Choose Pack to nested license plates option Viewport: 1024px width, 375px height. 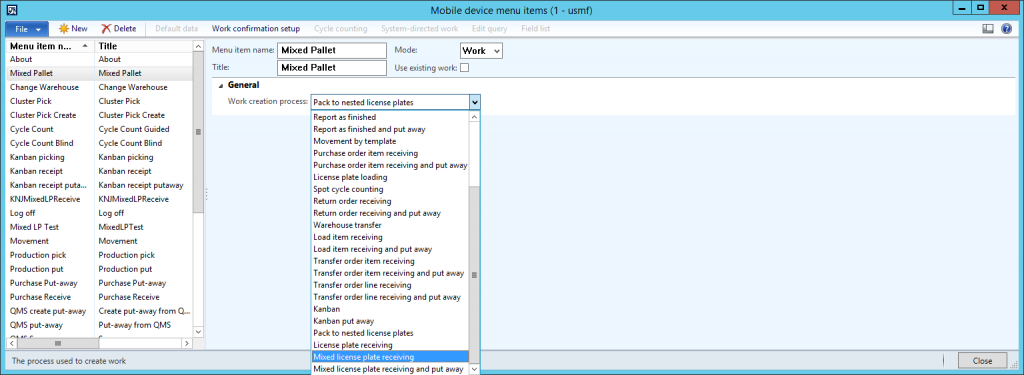pos(390,333)
